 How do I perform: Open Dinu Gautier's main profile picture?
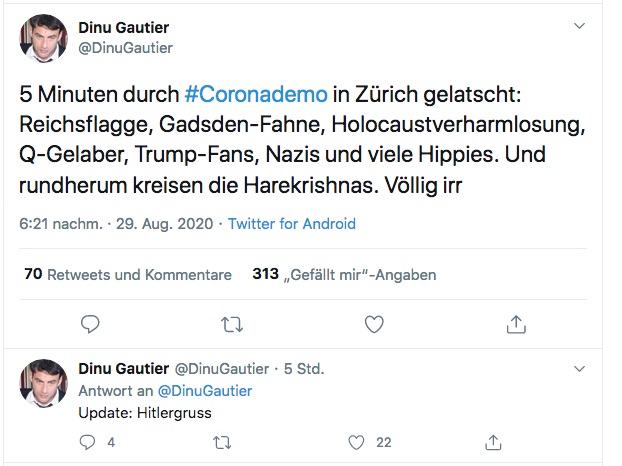click(x=46, y=38)
